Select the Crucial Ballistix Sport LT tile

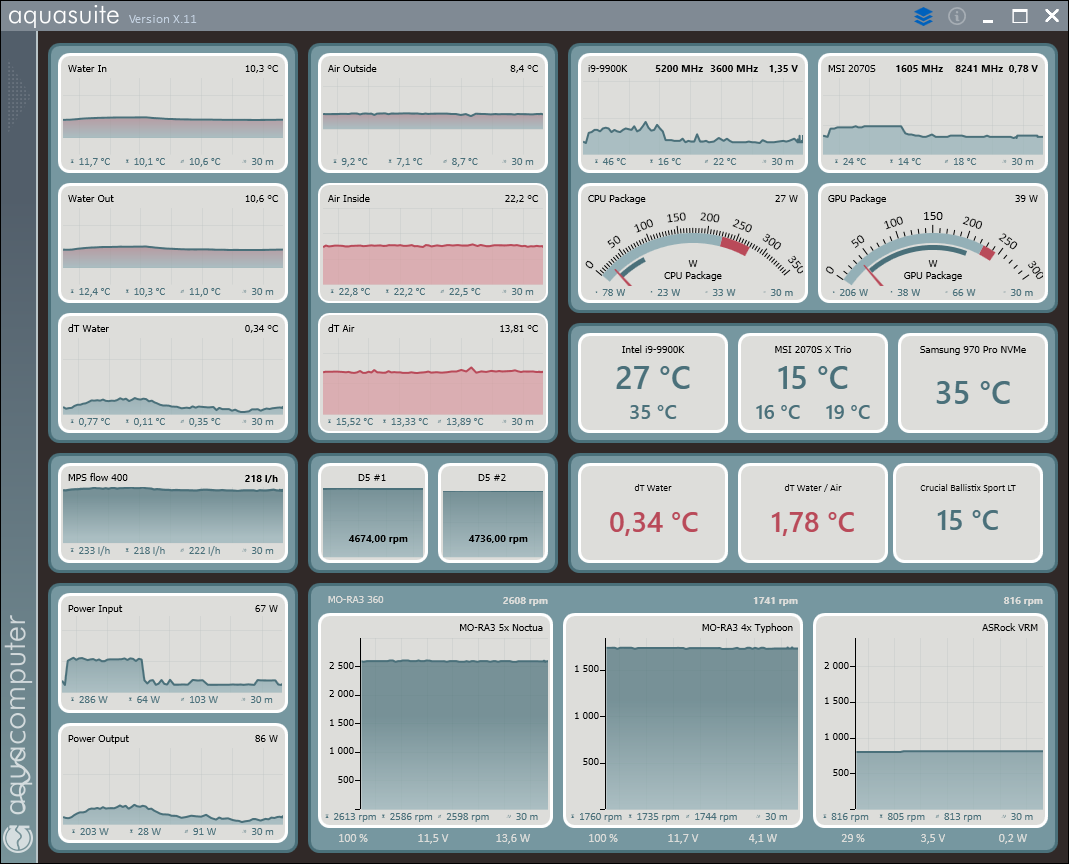[x=968, y=513]
